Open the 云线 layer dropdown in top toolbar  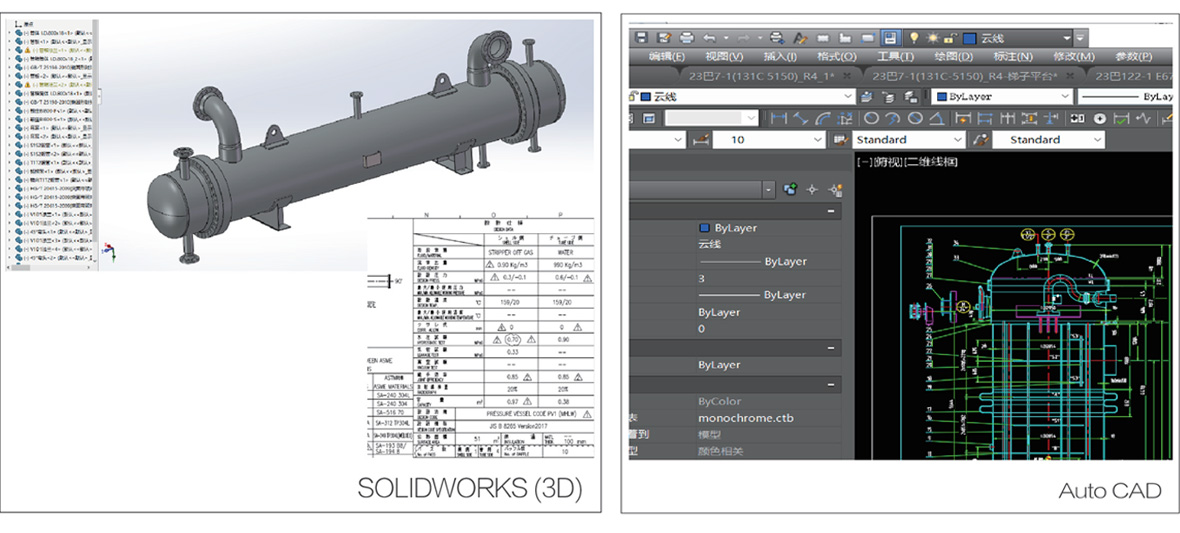(x=1067, y=38)
